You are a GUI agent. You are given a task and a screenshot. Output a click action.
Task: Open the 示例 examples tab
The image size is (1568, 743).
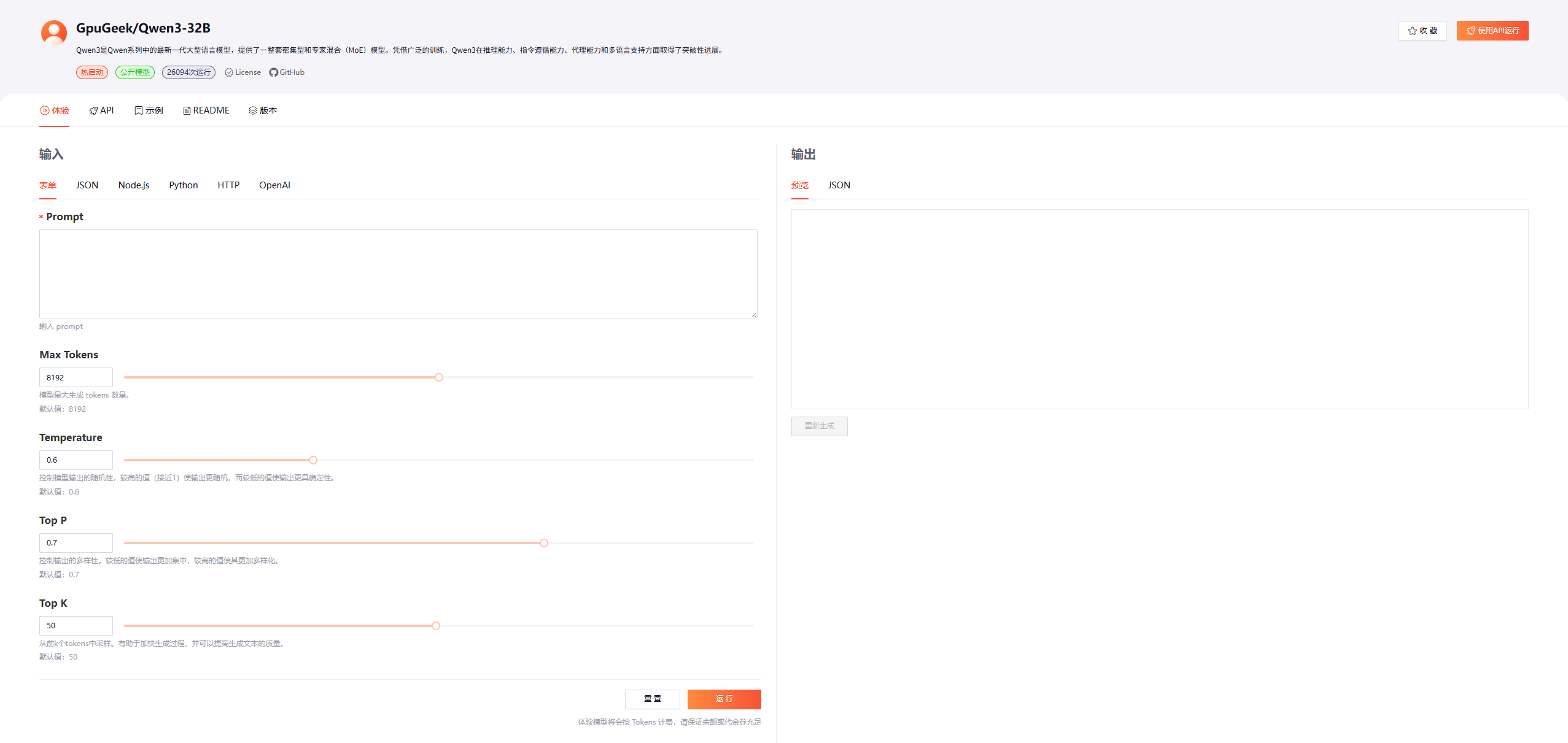point(149,110)
